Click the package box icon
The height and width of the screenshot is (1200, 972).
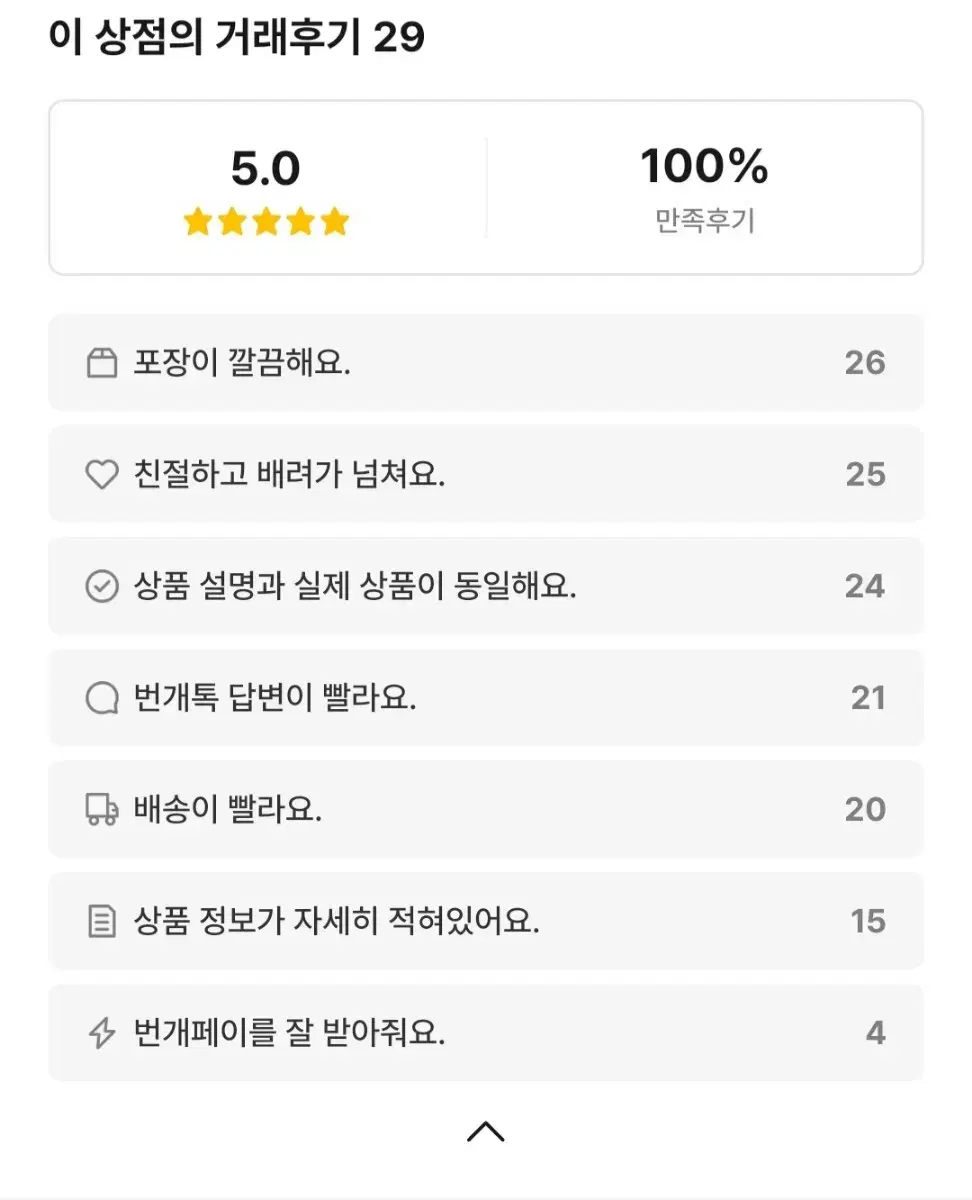(x=102, y=363)
